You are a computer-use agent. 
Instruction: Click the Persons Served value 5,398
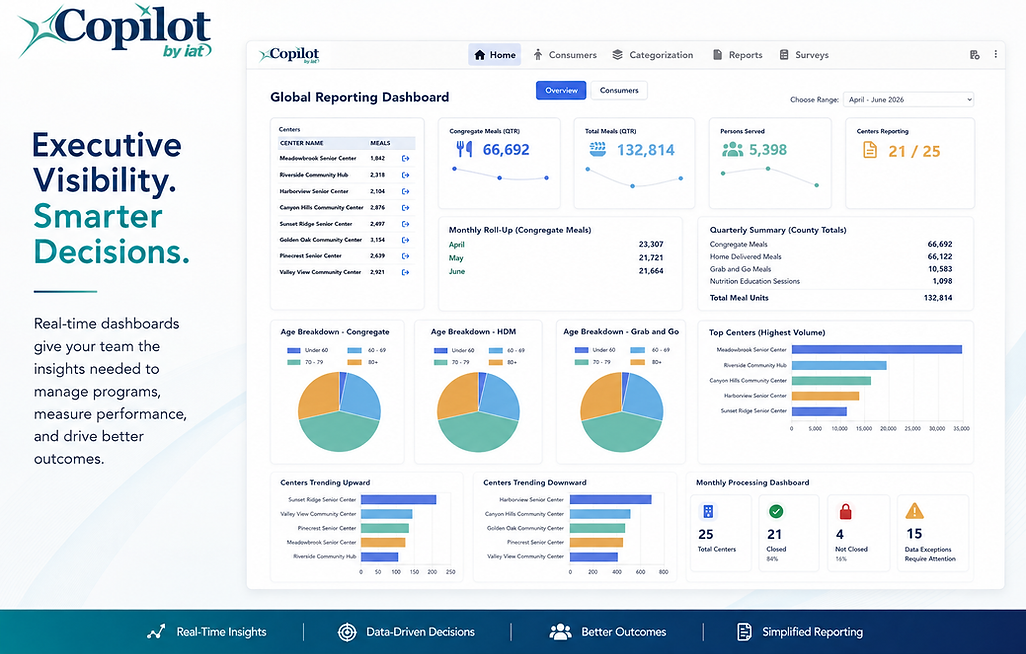[768, 150]
